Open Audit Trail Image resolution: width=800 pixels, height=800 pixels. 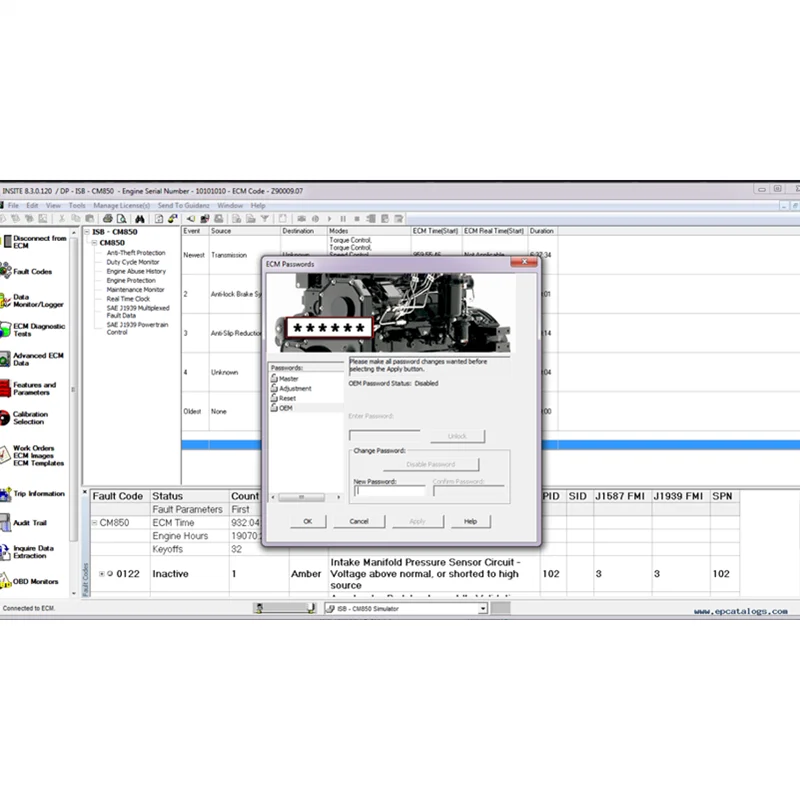(23, 522)
